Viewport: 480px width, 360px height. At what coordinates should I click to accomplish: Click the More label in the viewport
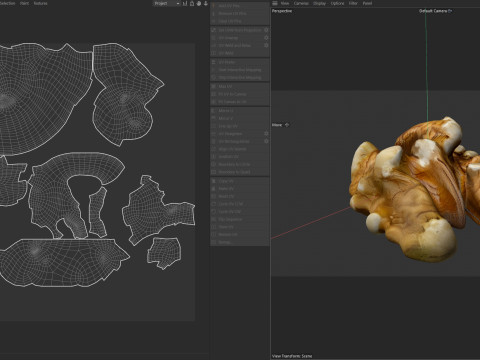coord(277,125)
